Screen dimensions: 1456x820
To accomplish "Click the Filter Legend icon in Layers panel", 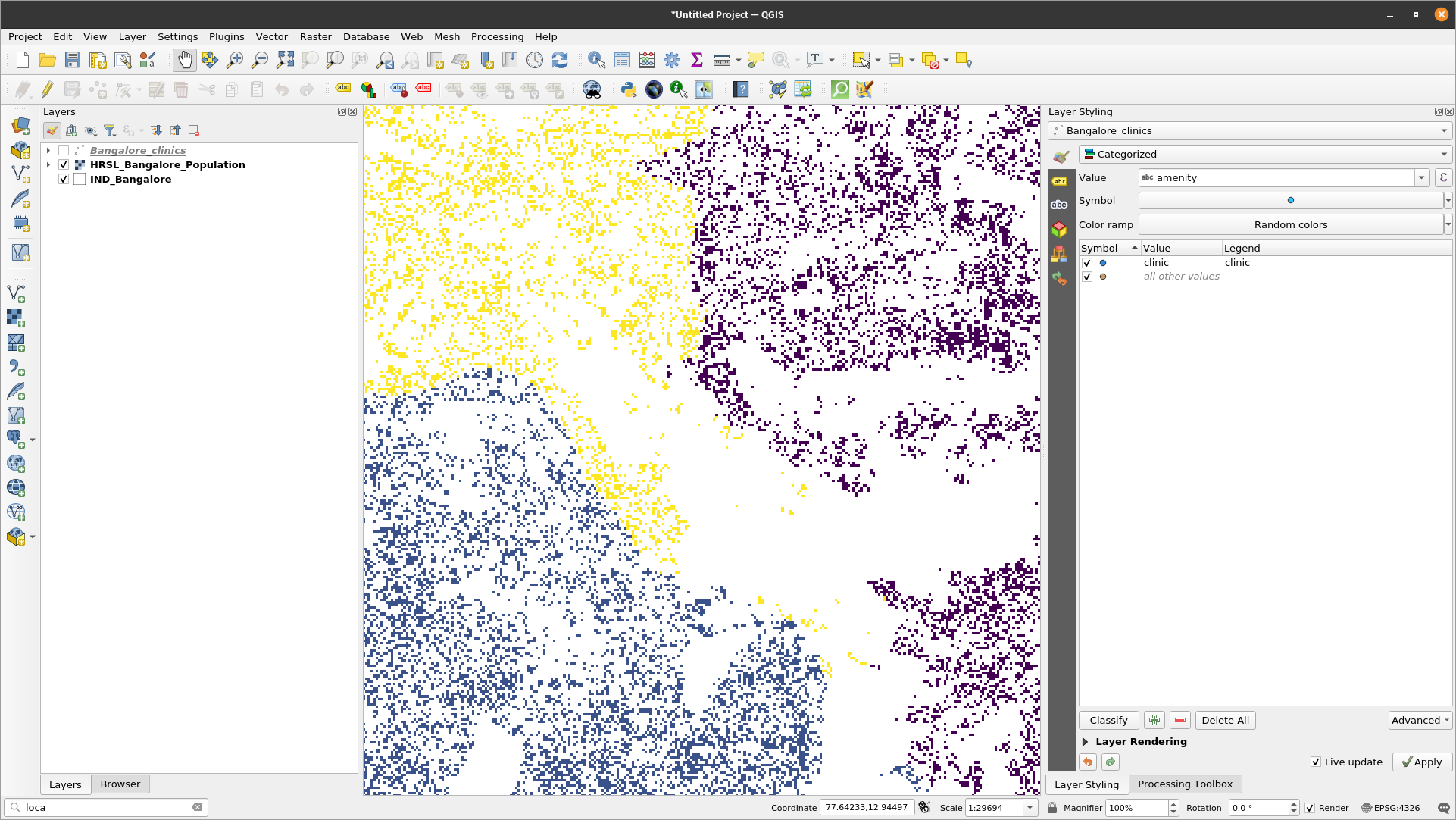I will (x=110, y=130).
